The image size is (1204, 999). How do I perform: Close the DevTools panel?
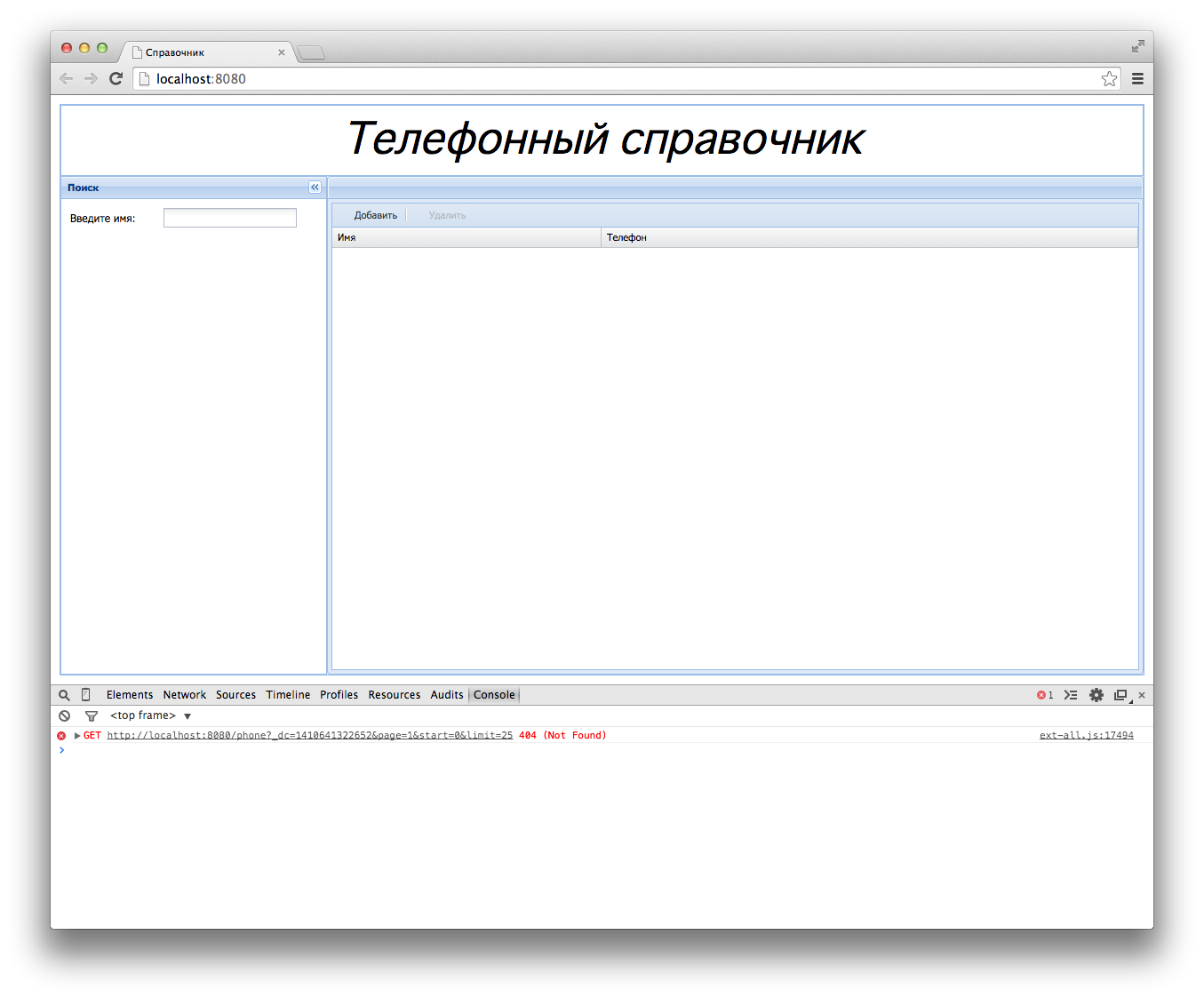click(1142, 695)
